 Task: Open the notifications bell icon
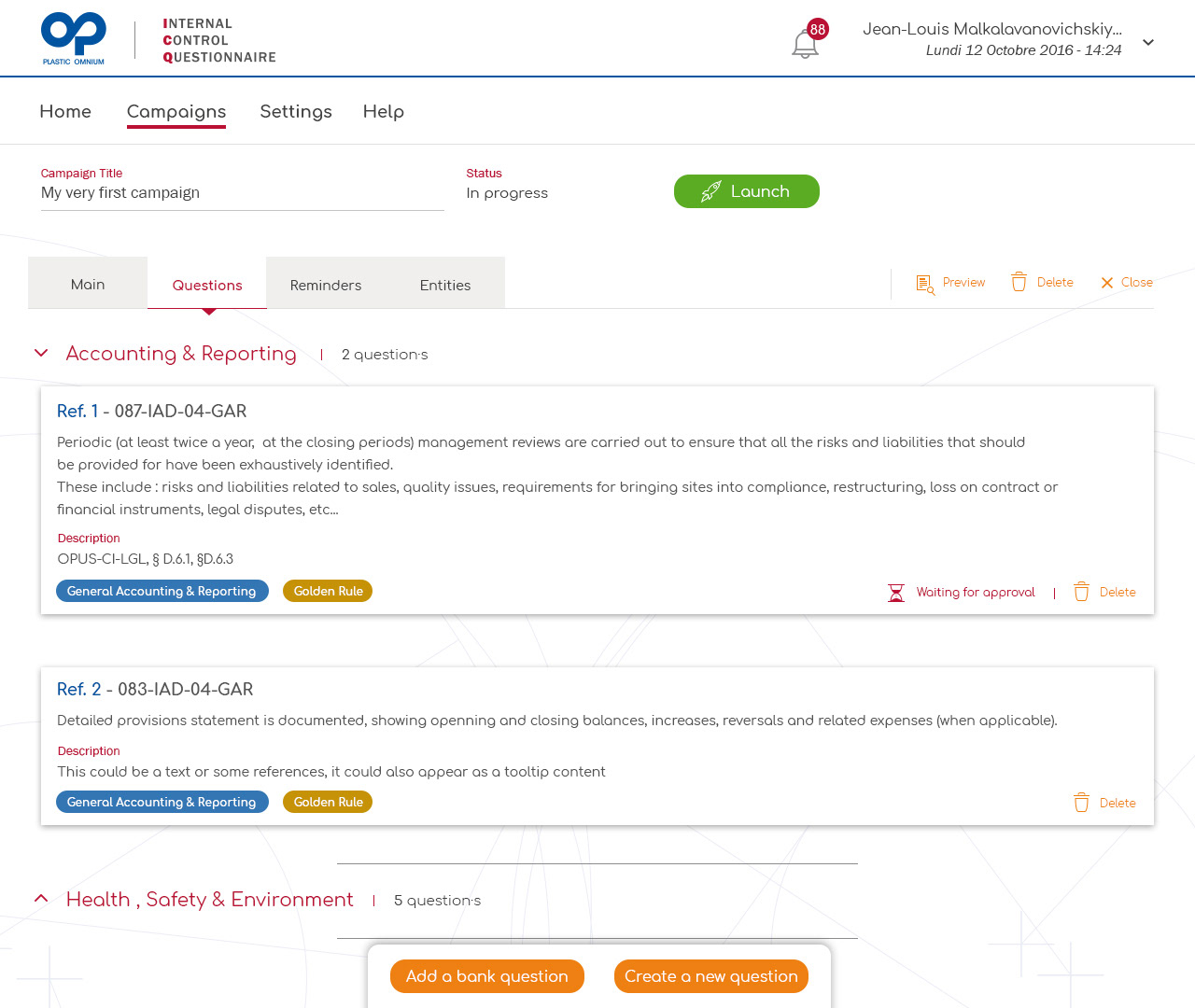click(805, 44)
